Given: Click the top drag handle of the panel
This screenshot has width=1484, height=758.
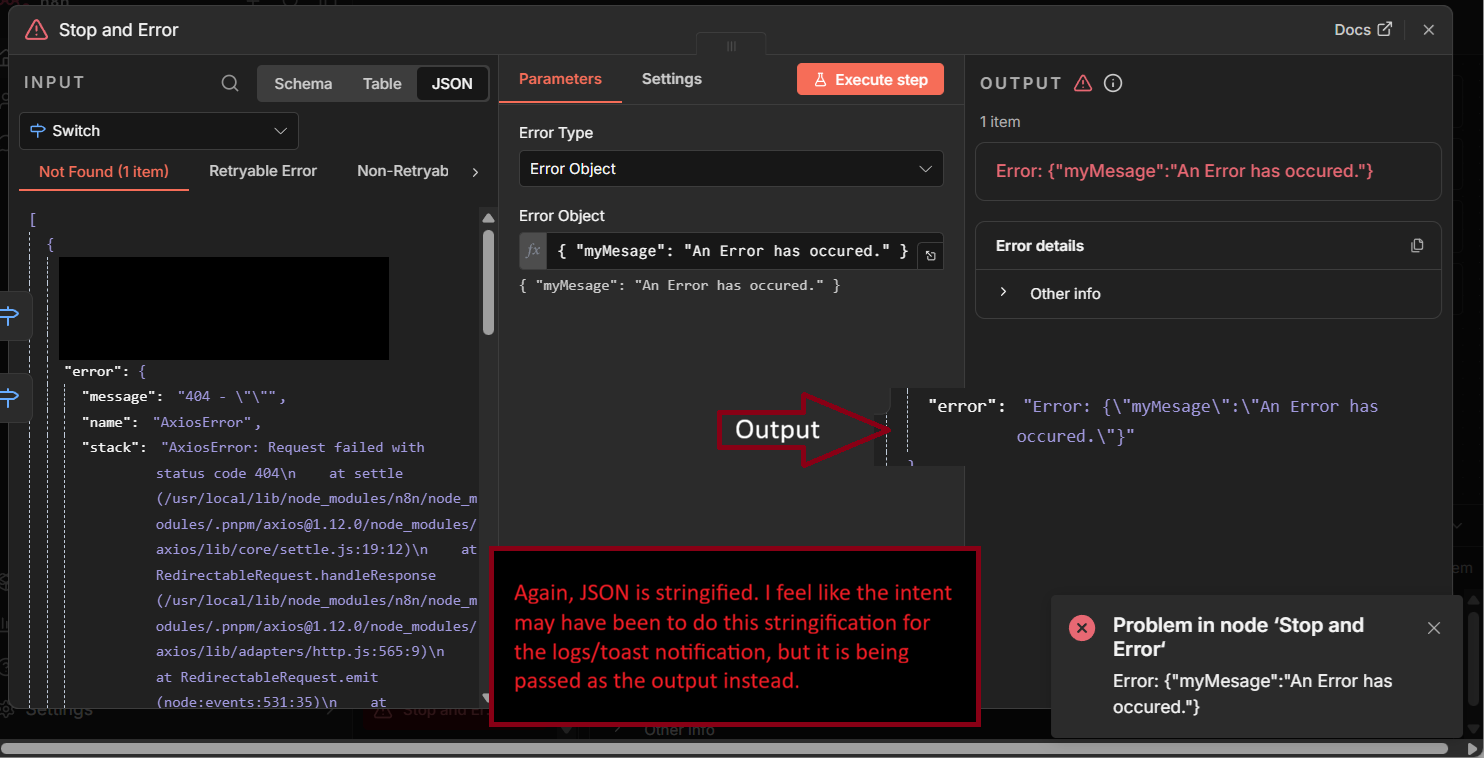Looking at the screenshot, I should (731, 46).
